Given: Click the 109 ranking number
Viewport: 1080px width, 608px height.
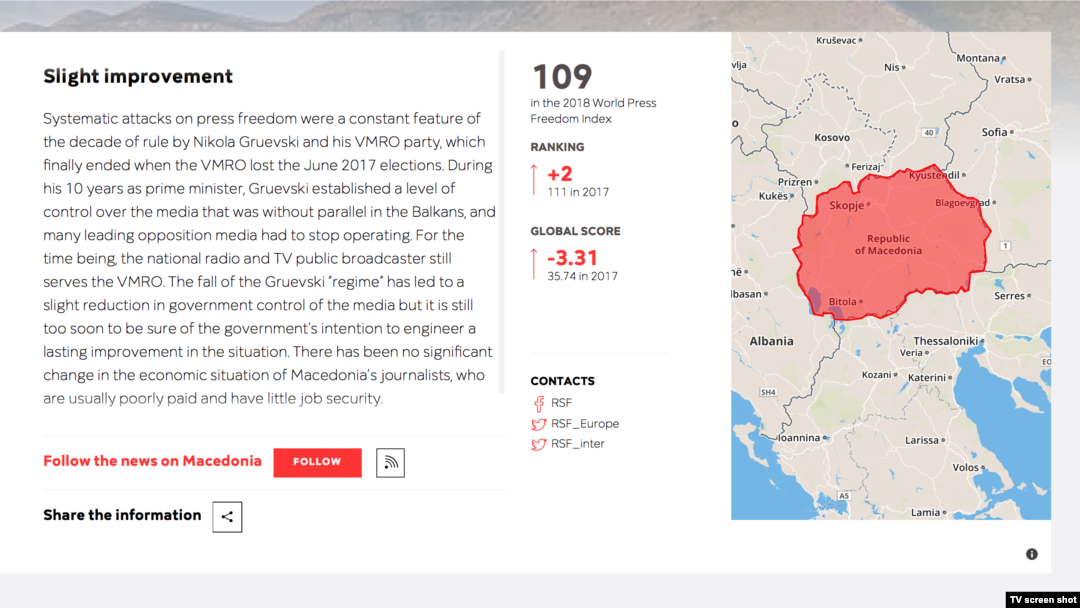Looking at the screenshot, I should click(x=562, y=77).
